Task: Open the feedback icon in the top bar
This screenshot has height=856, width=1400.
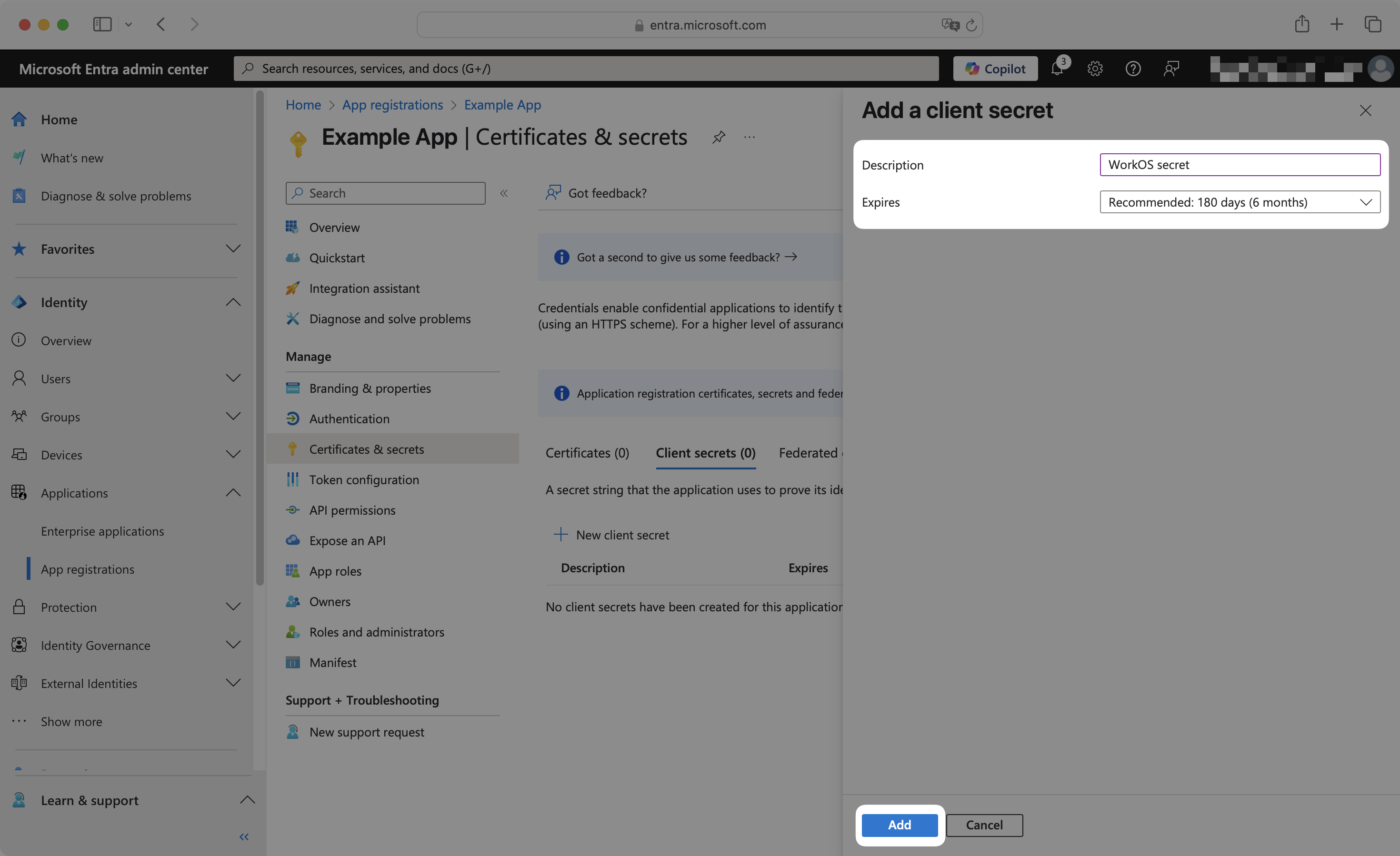Action: click(x=1171, y=68)
